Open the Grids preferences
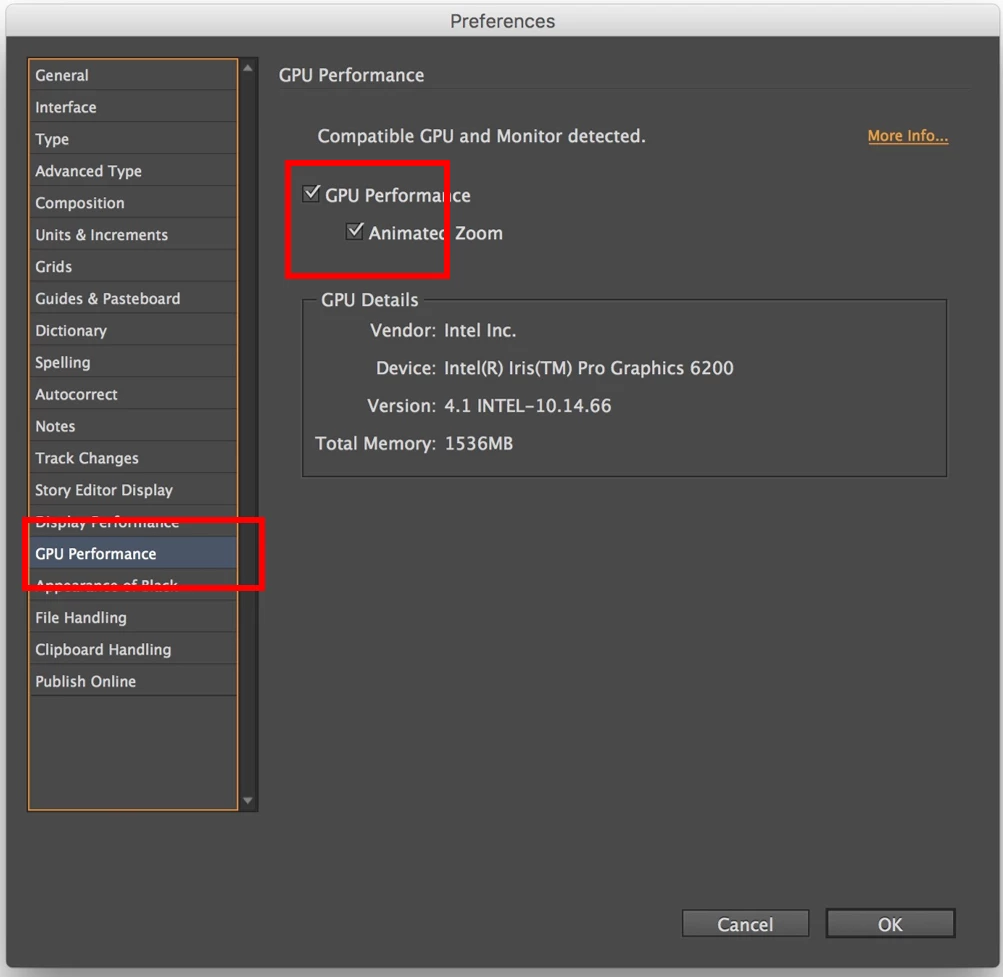 click(133, 267)
